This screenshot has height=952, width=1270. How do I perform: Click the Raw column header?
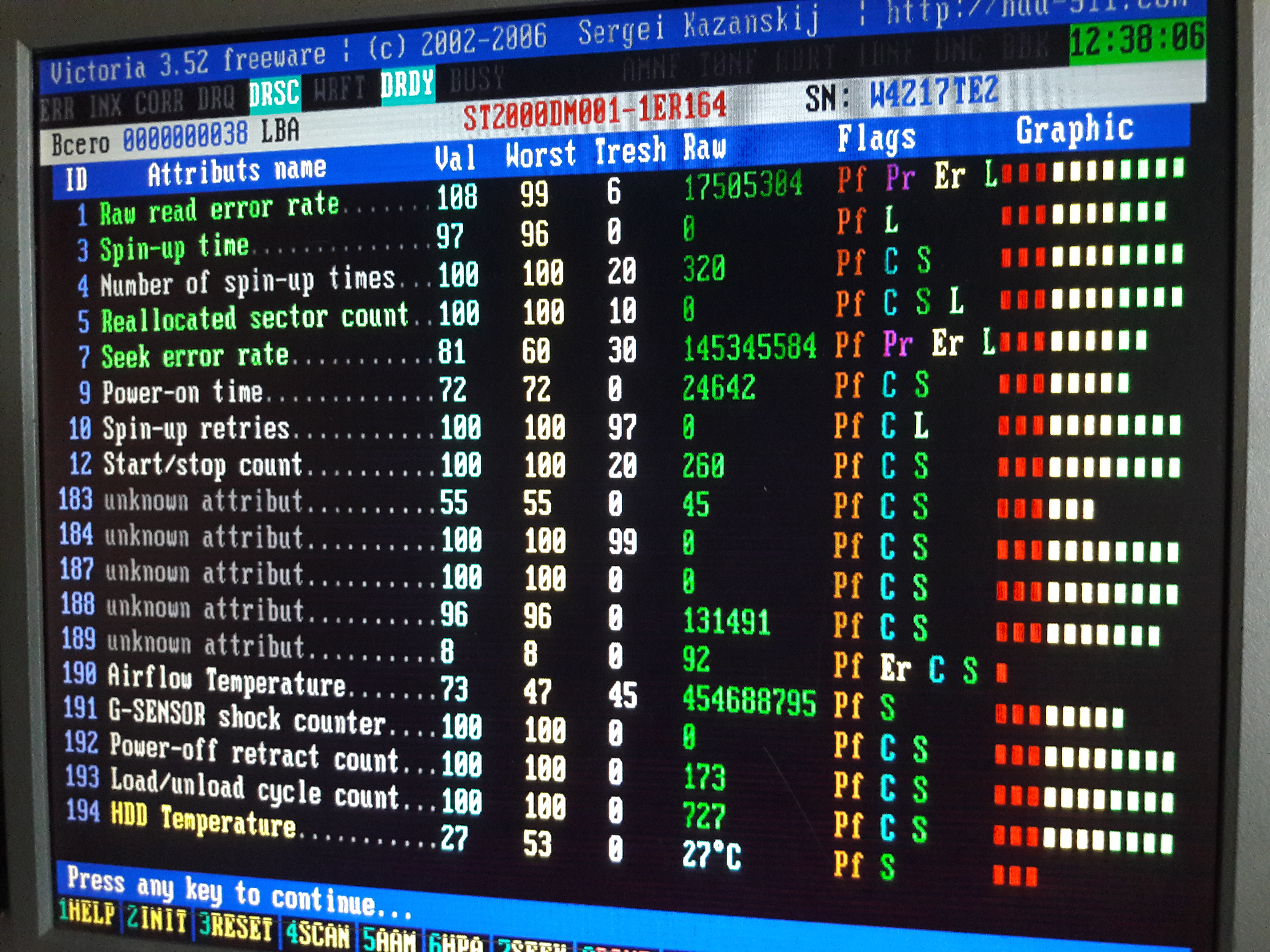pos(704,148)
